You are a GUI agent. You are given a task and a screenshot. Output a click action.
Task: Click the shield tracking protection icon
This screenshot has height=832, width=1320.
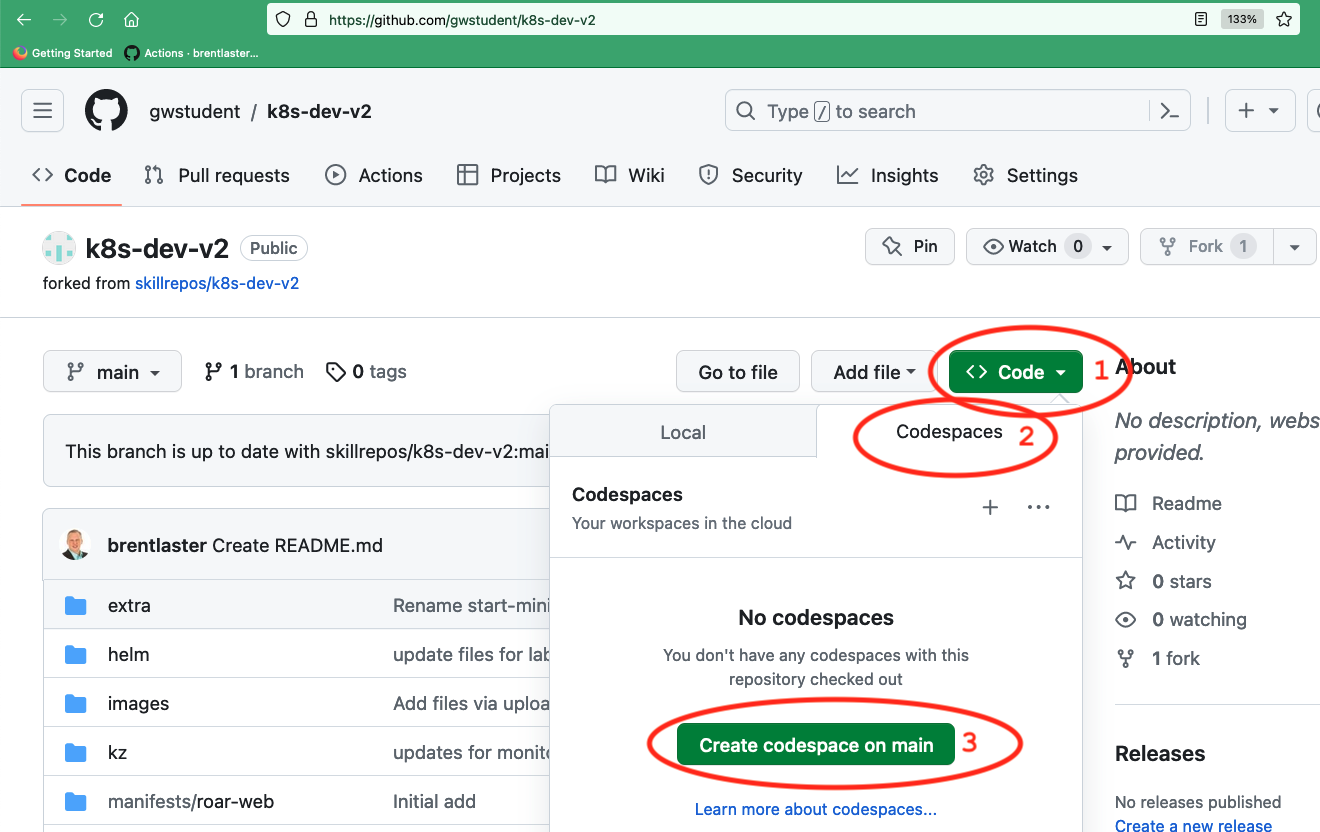pos(283,19)
